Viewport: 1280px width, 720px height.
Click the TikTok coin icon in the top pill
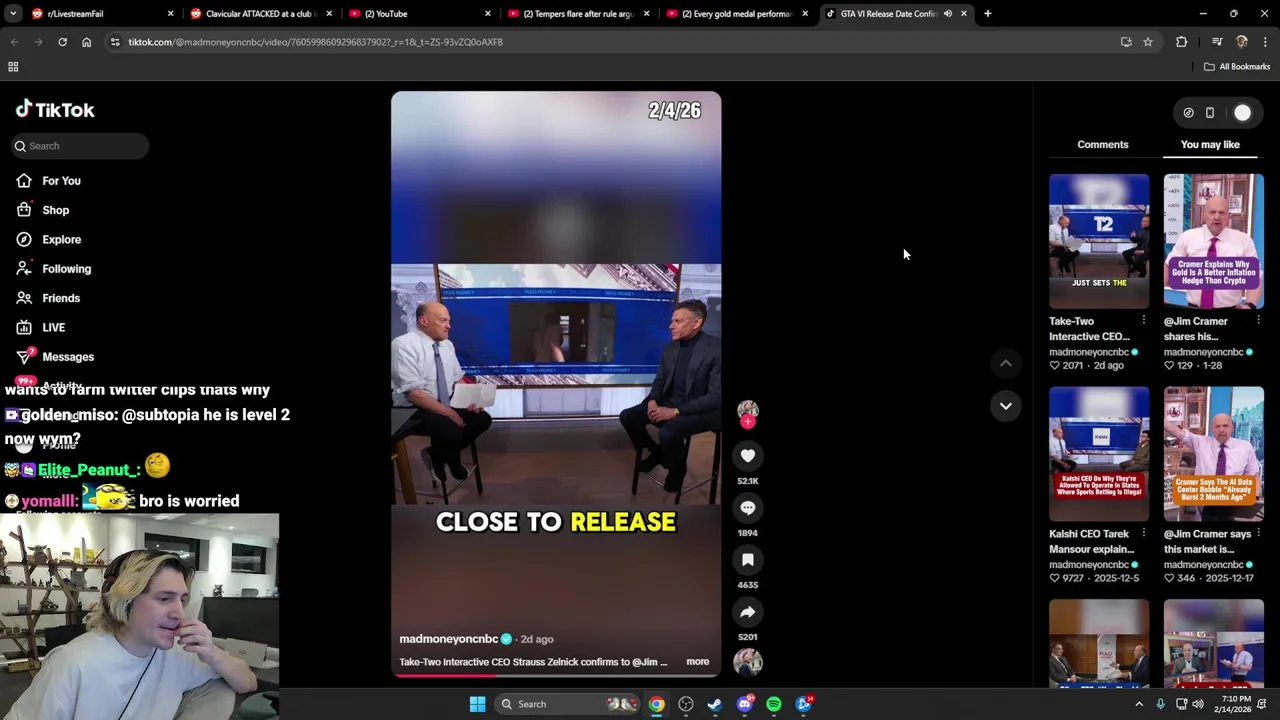point(1188,113)
